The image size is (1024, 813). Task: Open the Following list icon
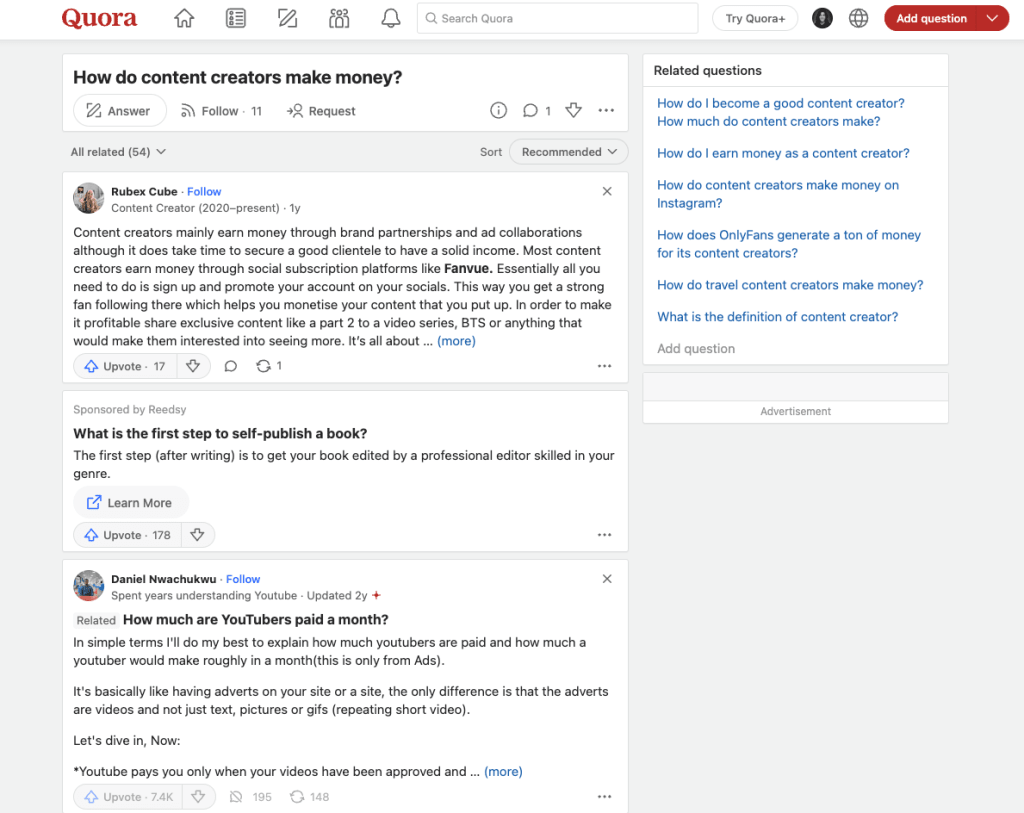point(236,18)
